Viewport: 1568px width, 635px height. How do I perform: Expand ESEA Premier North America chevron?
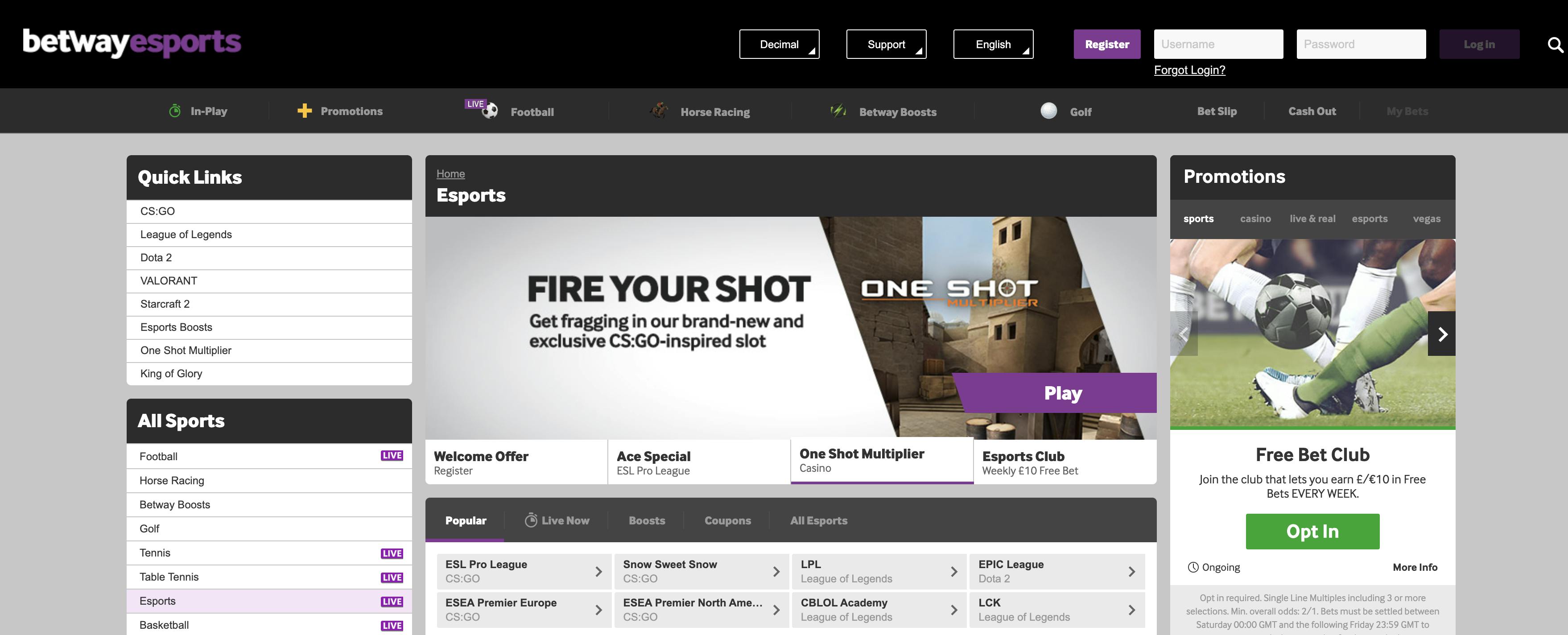pos(776,610)
